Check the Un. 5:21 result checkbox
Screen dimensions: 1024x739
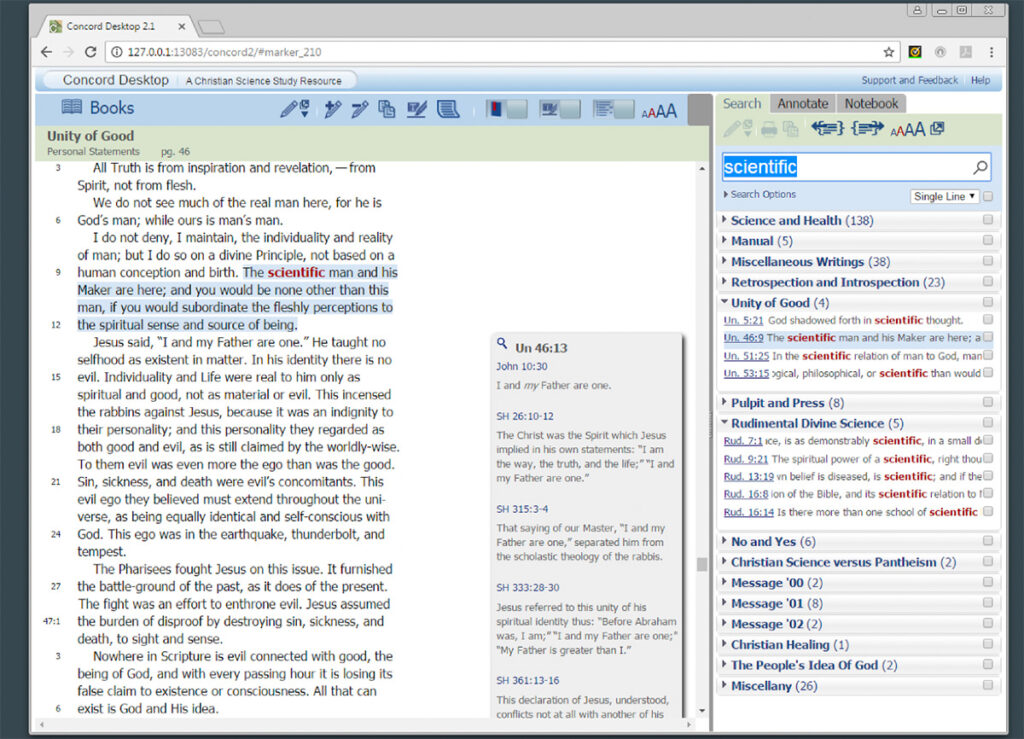(988, 319)
